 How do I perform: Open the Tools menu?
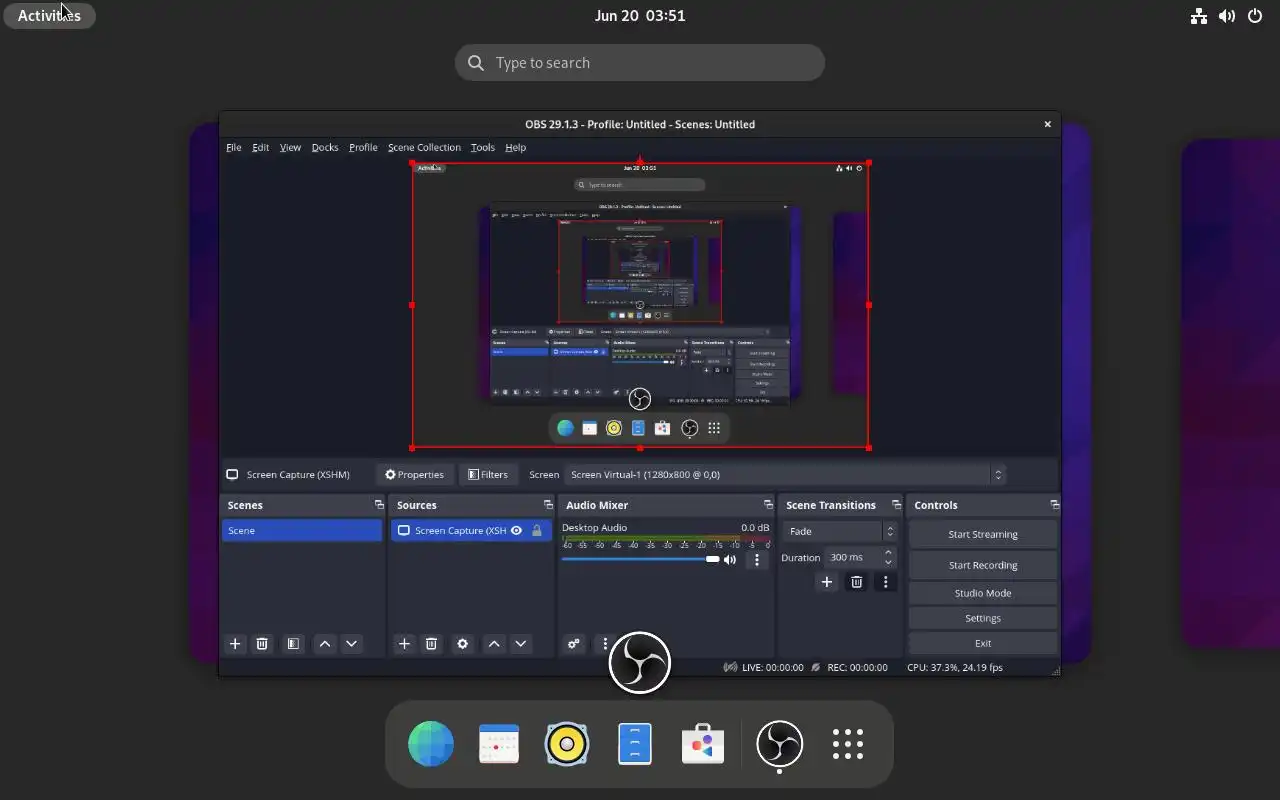pos(483,147)
